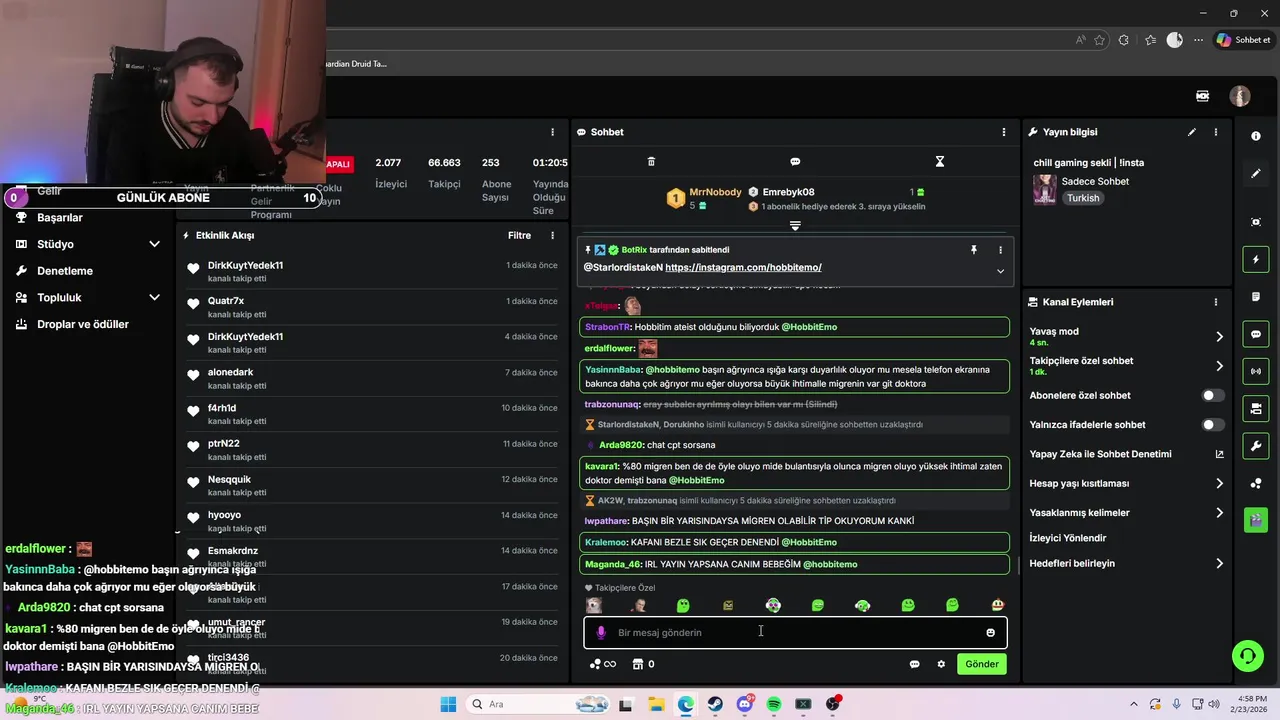Click İzleyici Yönlendir option
1280x720 pixels.
pyautogui.click(x=1067, y=538)
